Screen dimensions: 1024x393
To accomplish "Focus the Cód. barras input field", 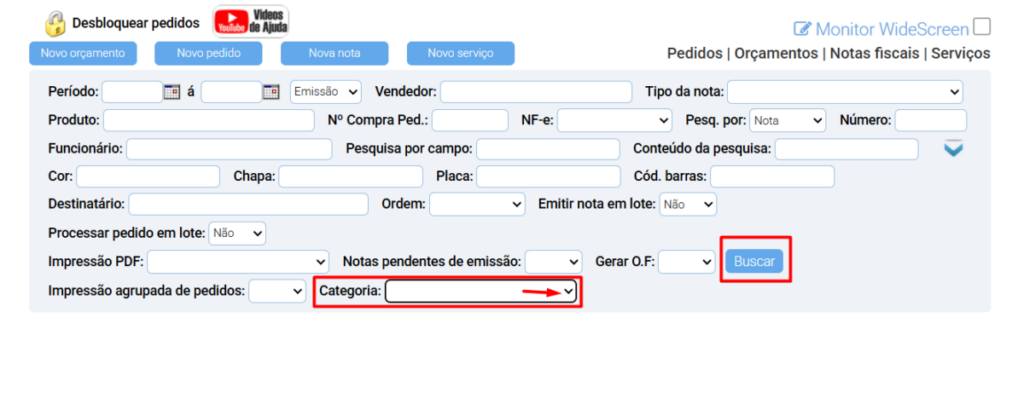I will pos(773,176).
